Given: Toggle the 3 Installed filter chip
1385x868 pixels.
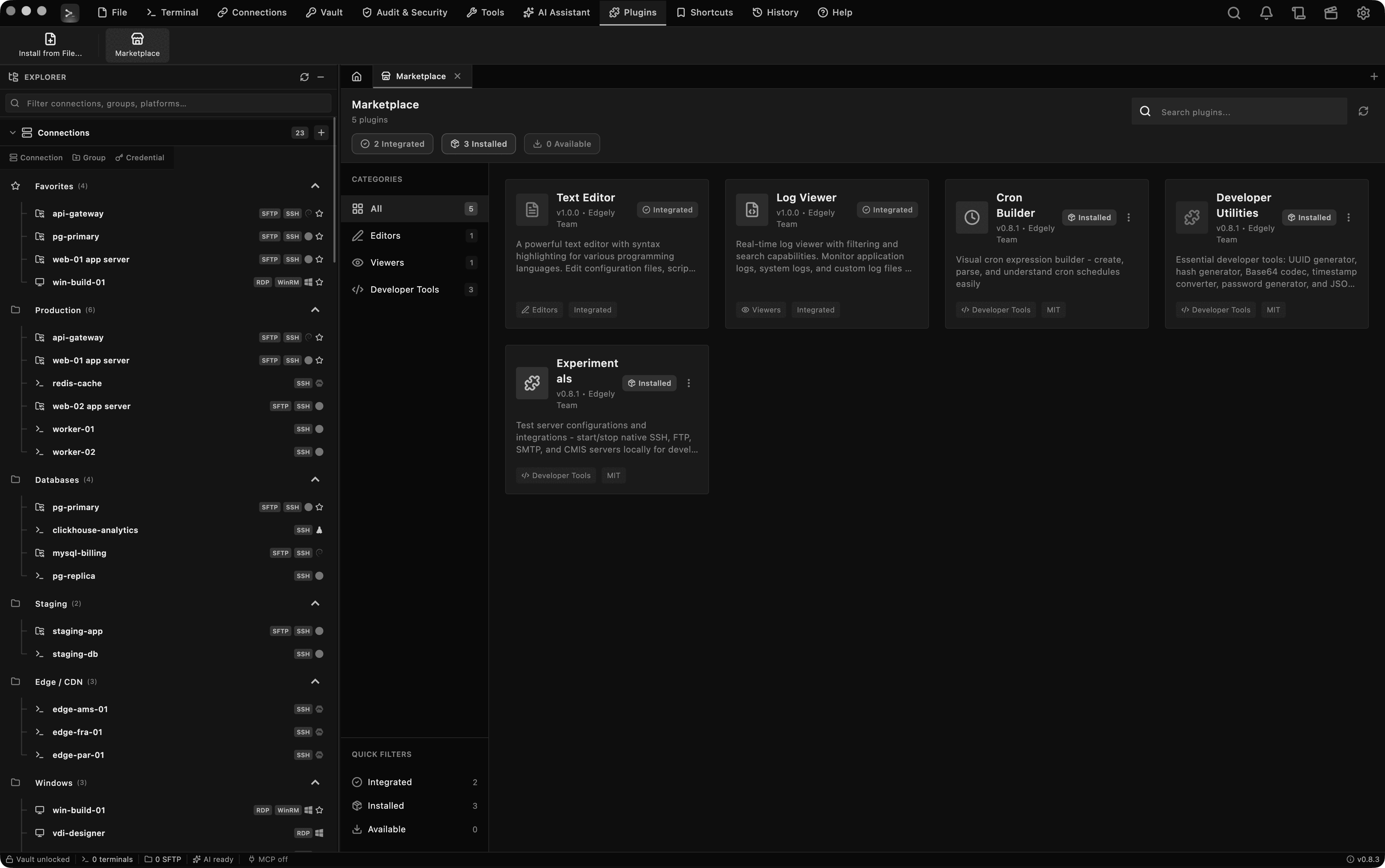Looking at the screenshot, I should coord(479,144).
